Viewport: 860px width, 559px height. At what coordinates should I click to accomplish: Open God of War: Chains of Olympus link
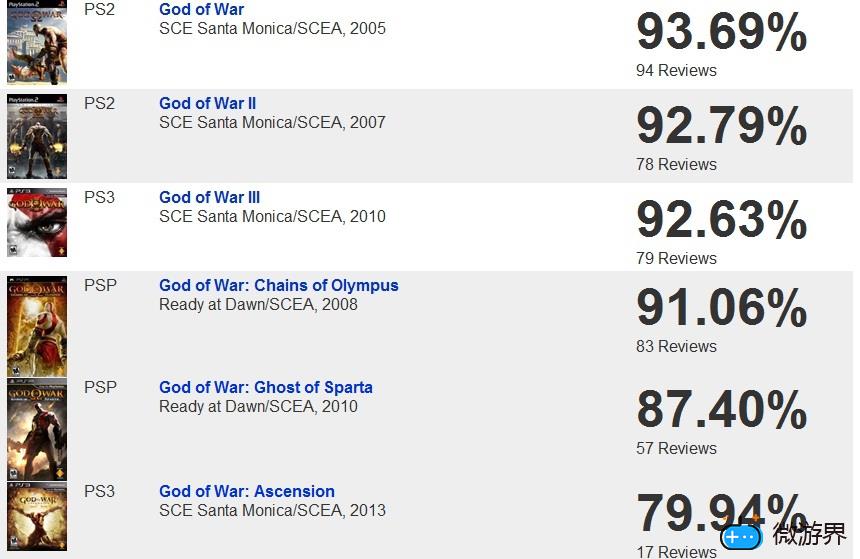279,285
